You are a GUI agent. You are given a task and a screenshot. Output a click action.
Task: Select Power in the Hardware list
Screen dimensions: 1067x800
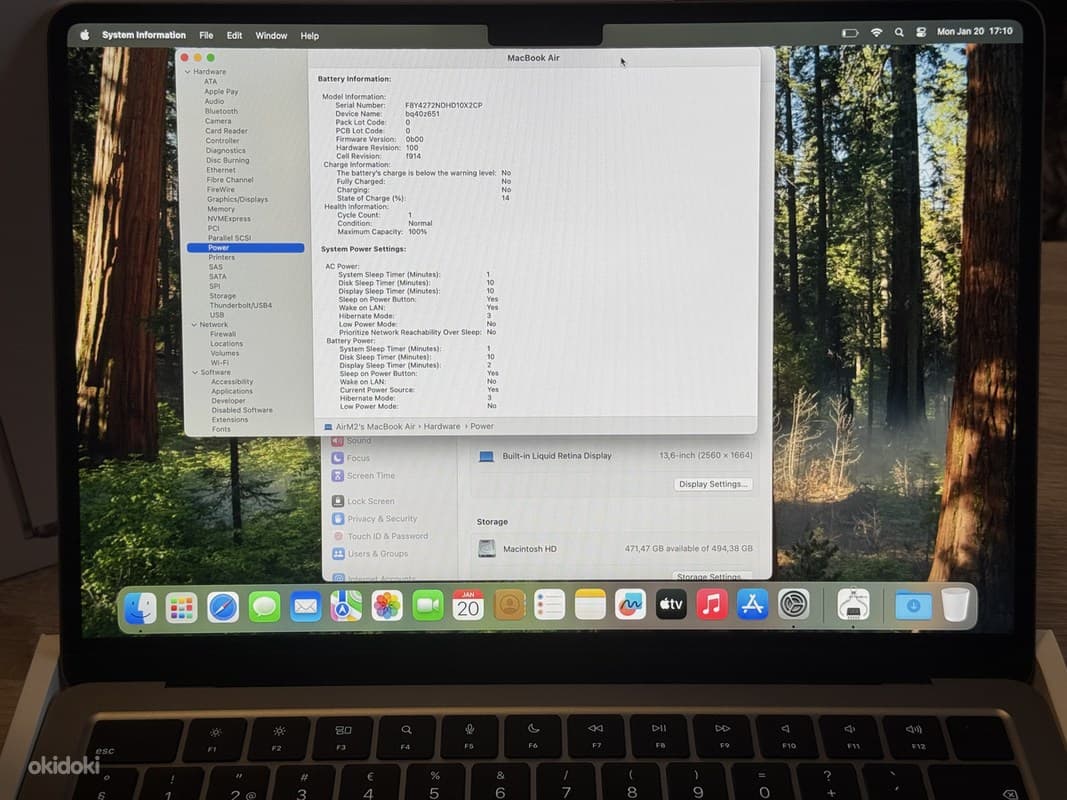pos(246,248)
